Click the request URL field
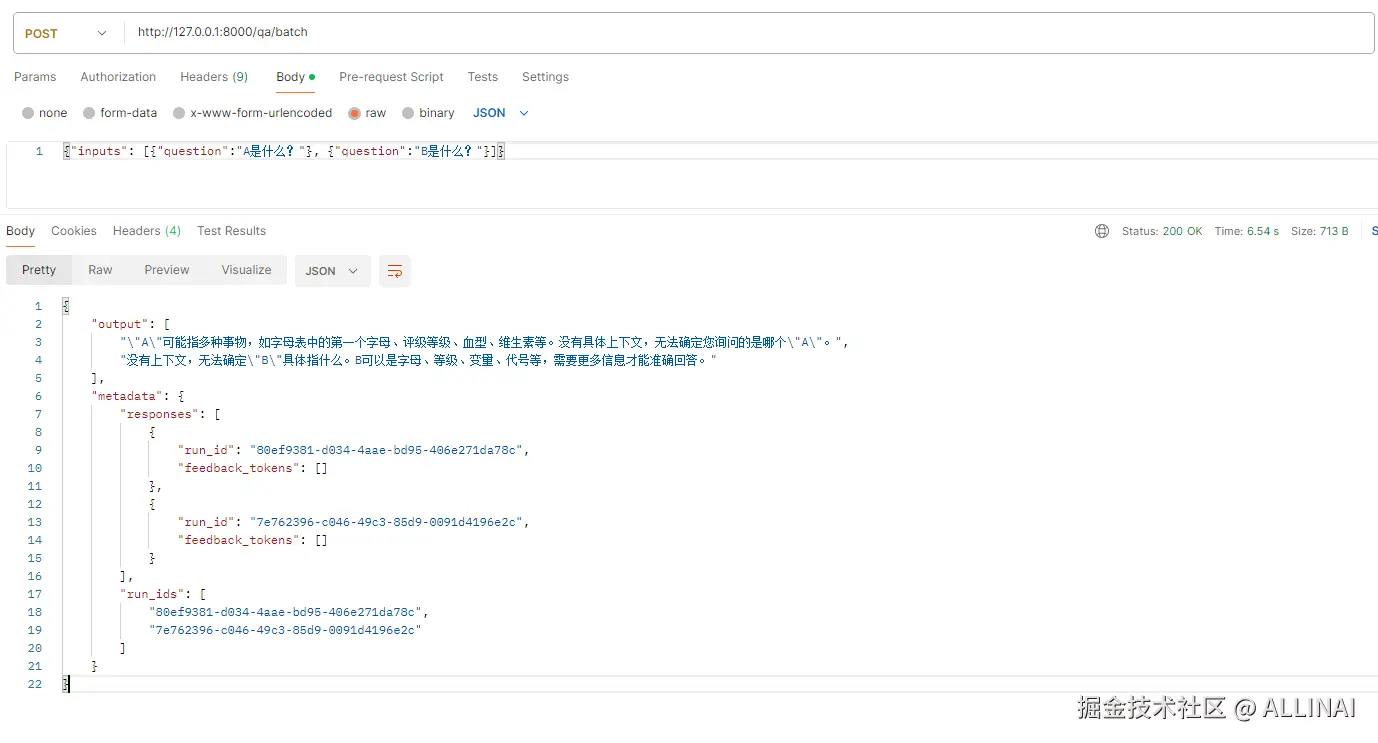The image size is (1378, 743). [x=748, y=33]
